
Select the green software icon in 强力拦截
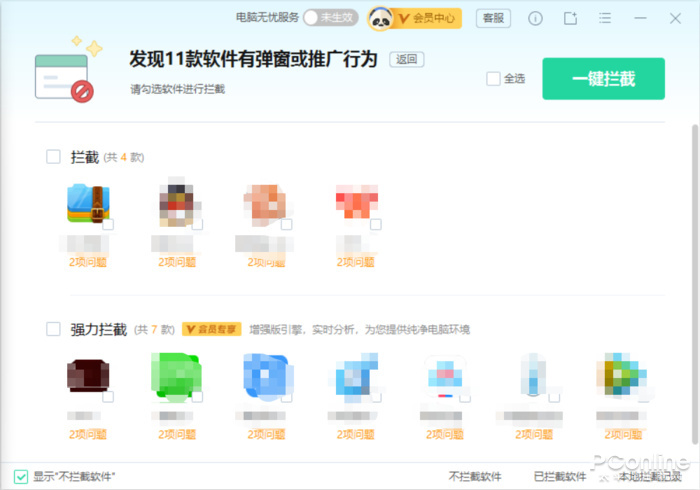pos(176,375)
